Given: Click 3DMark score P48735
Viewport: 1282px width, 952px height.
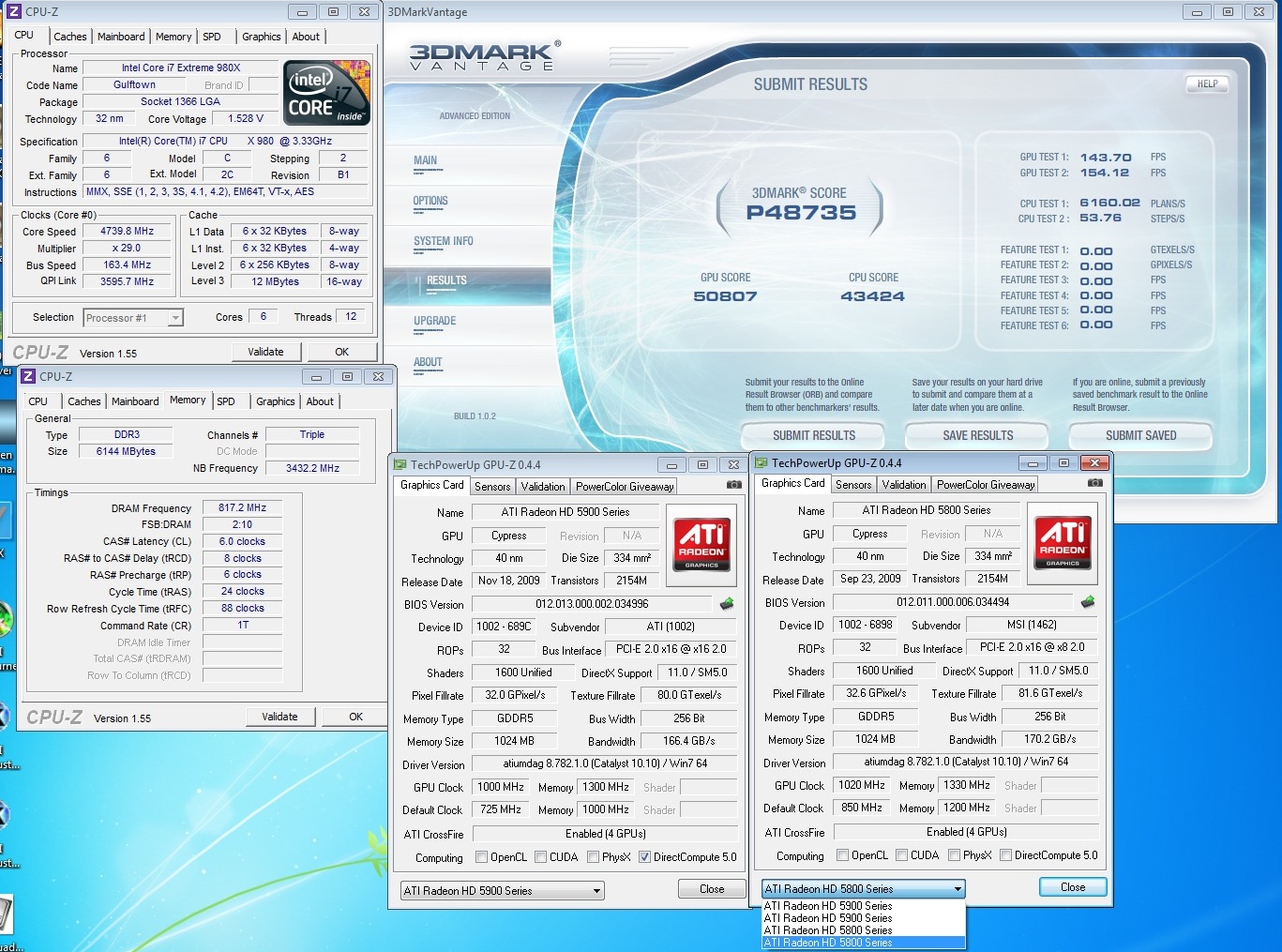Looking at the screenshot, I should (x=801, y=213).
